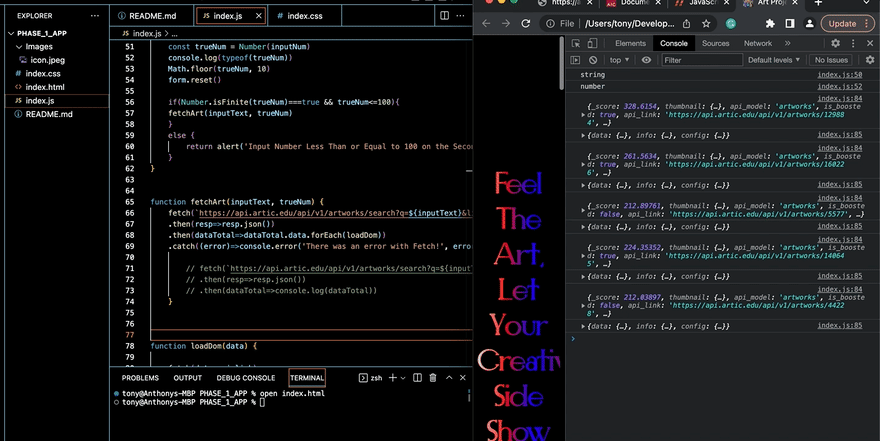Toggle live expression eye icon
Screen dimensions: 880x441
click(x=647, y=60)
